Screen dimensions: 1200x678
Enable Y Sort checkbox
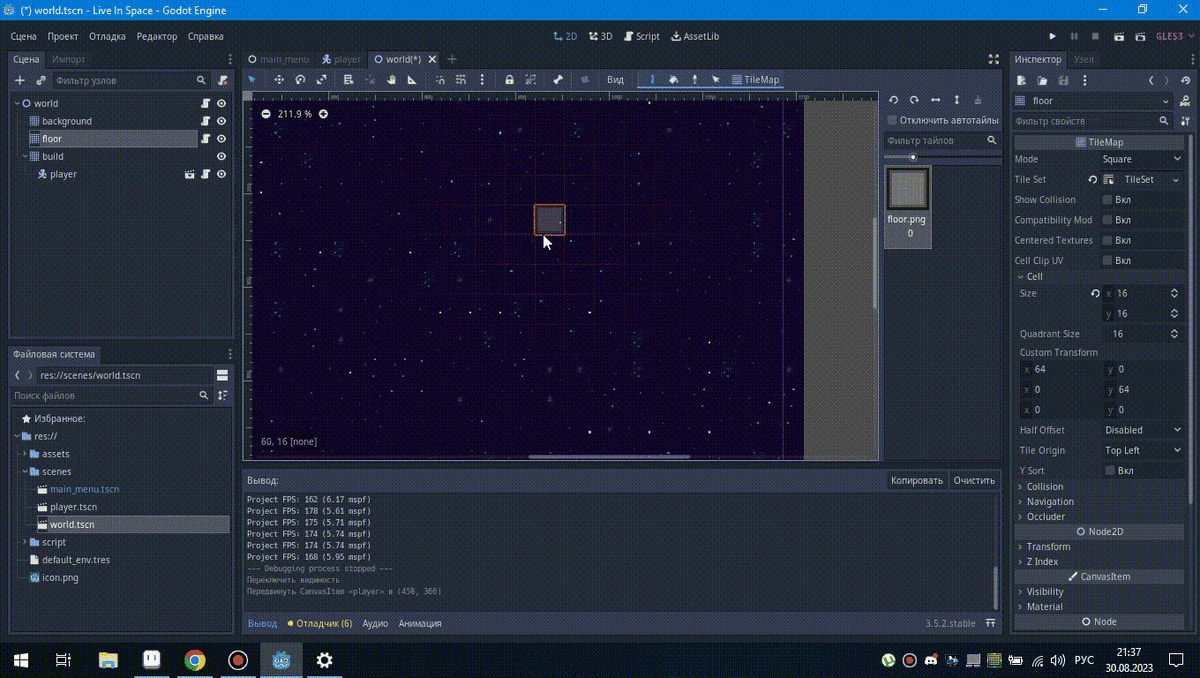pos(1109,470)
